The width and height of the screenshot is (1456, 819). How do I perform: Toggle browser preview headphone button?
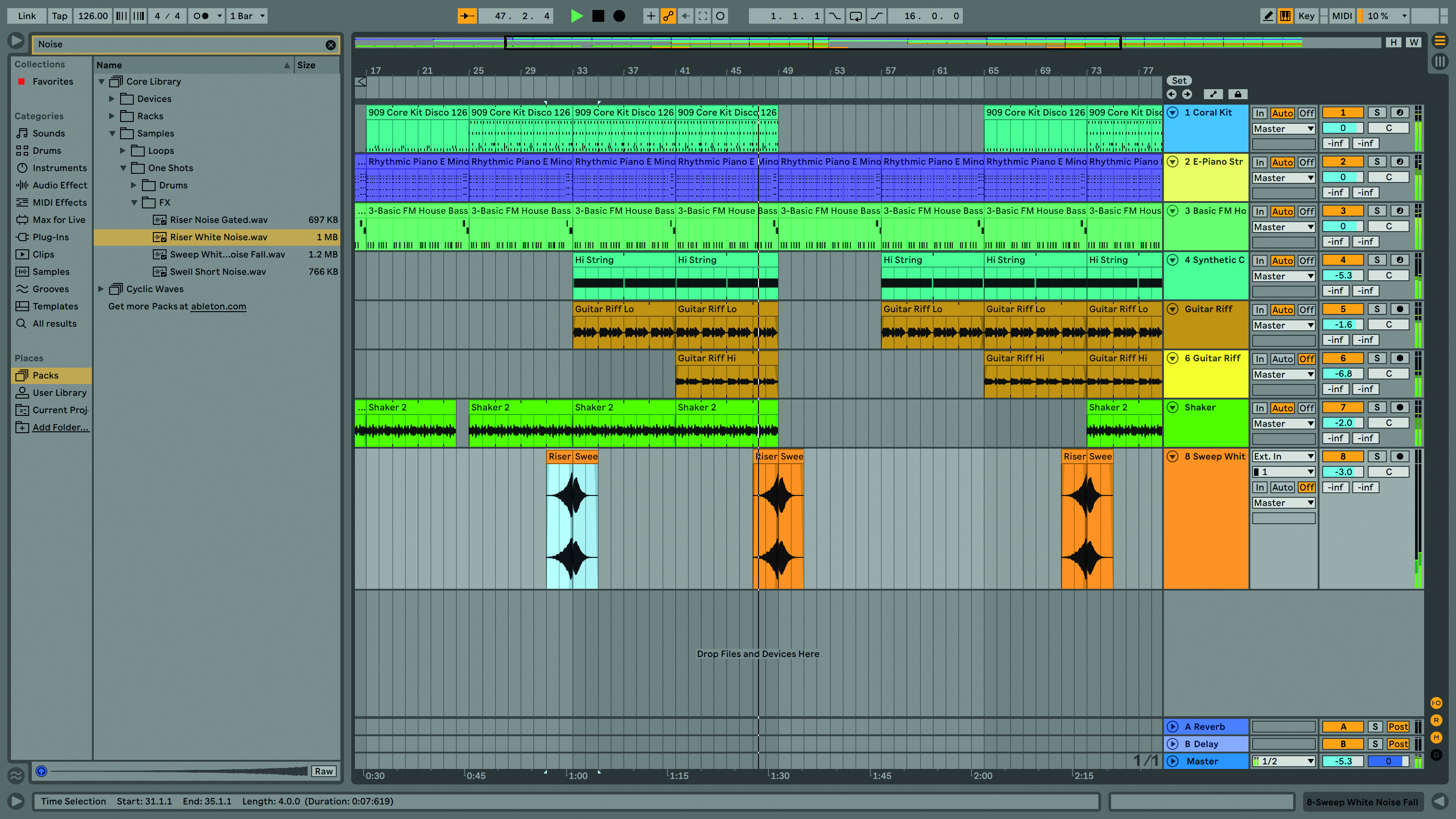(40, 771)
